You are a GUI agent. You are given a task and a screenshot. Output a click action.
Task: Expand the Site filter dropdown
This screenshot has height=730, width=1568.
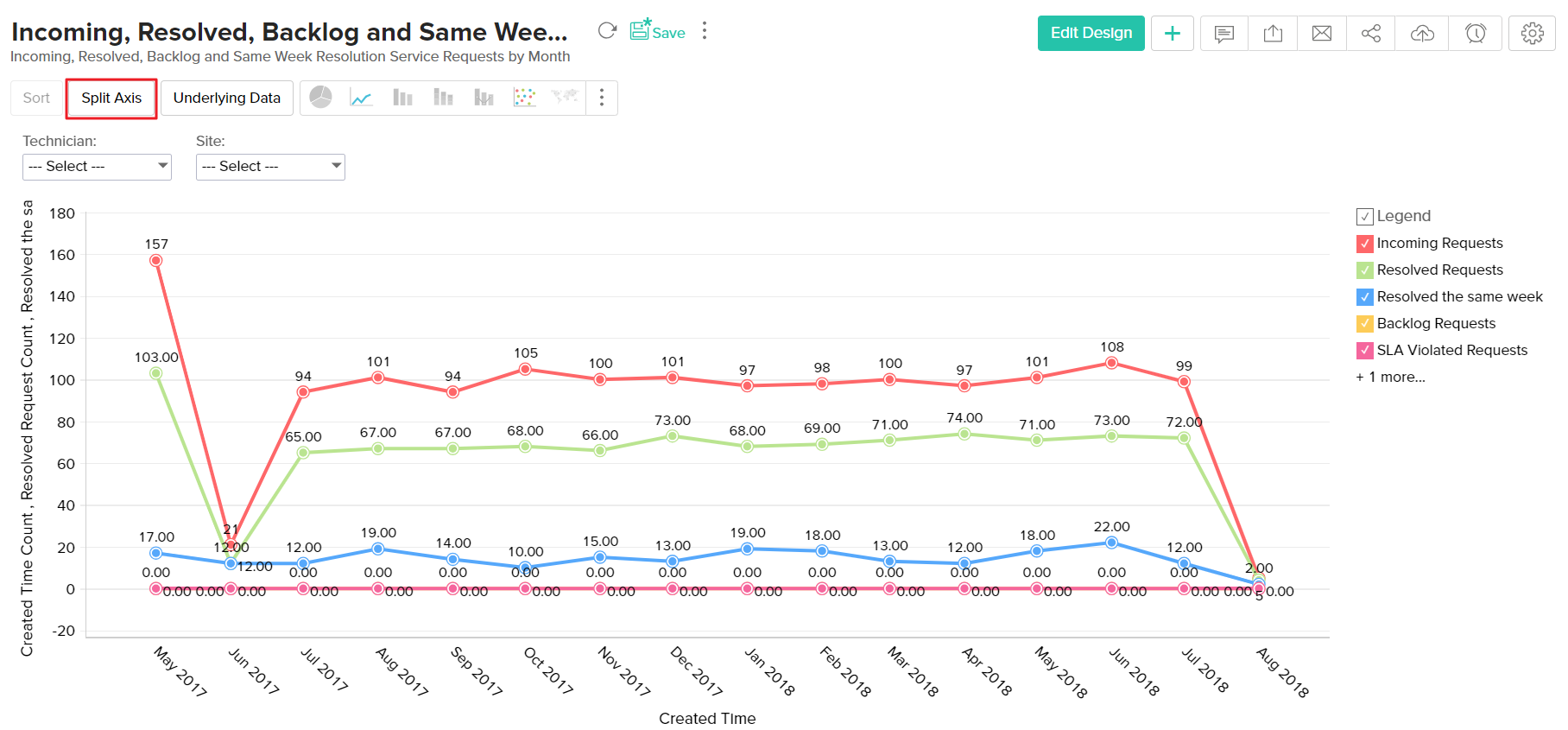[x=270, y=166]
